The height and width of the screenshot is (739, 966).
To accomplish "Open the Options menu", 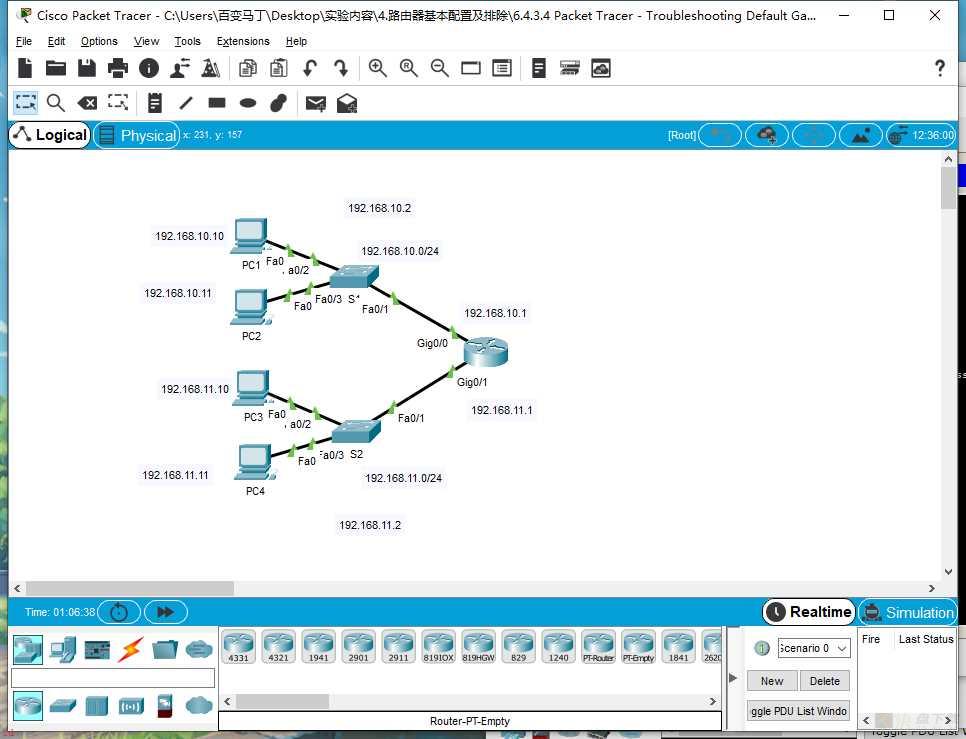I will (x=99, y=41).
